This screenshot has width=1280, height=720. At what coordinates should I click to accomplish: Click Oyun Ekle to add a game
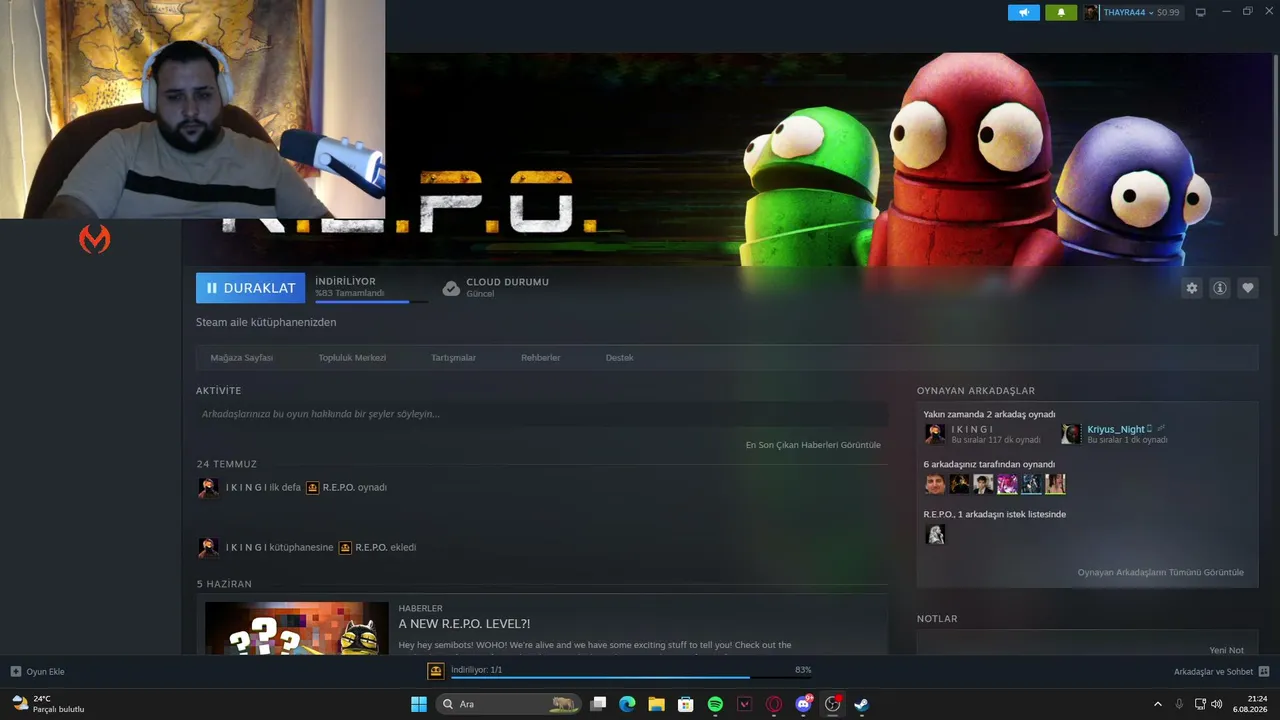point(38,672)
